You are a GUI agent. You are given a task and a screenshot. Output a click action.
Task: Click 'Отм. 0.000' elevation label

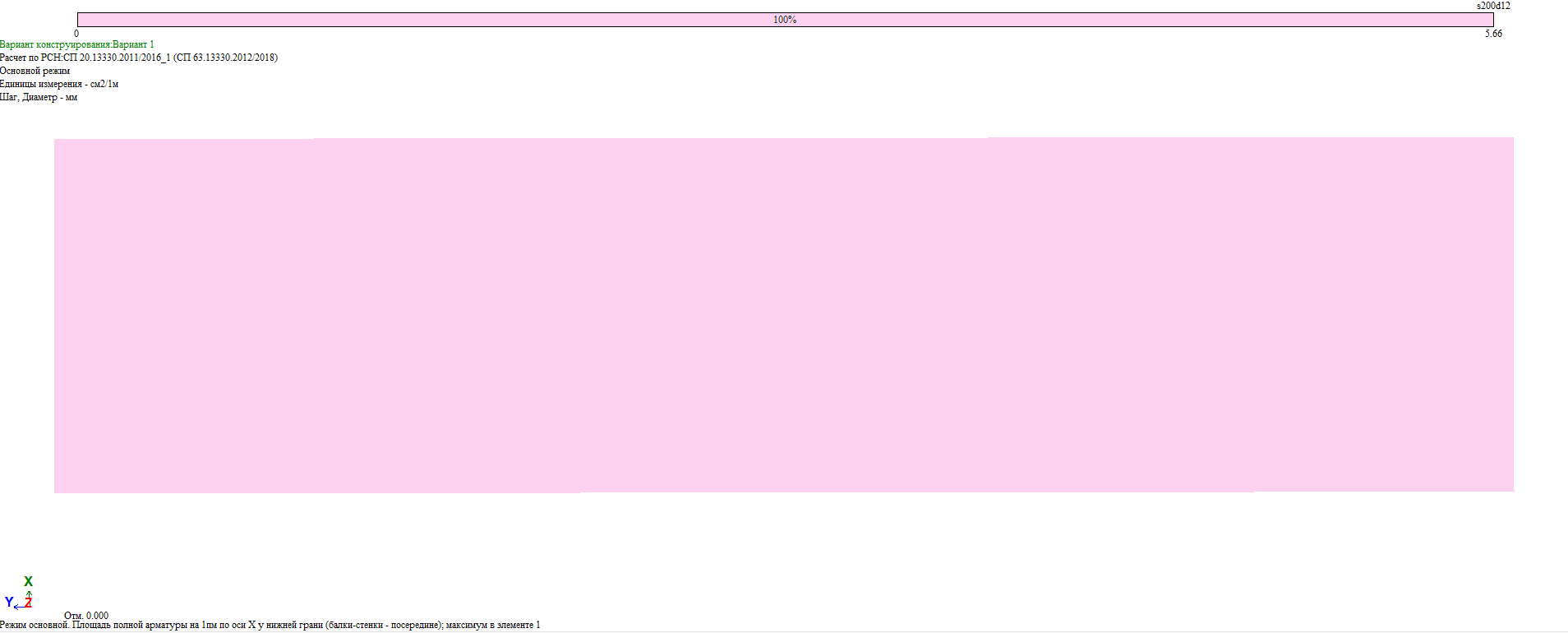click(86, 616)
